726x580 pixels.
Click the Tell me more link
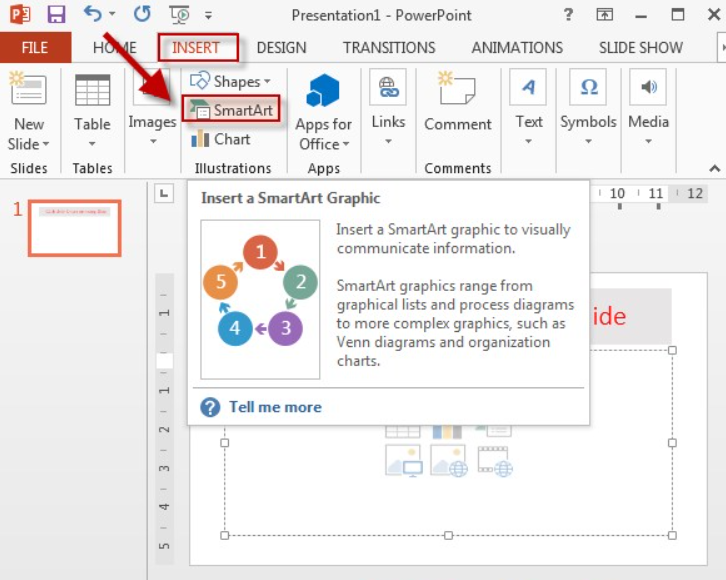(275, 407)
